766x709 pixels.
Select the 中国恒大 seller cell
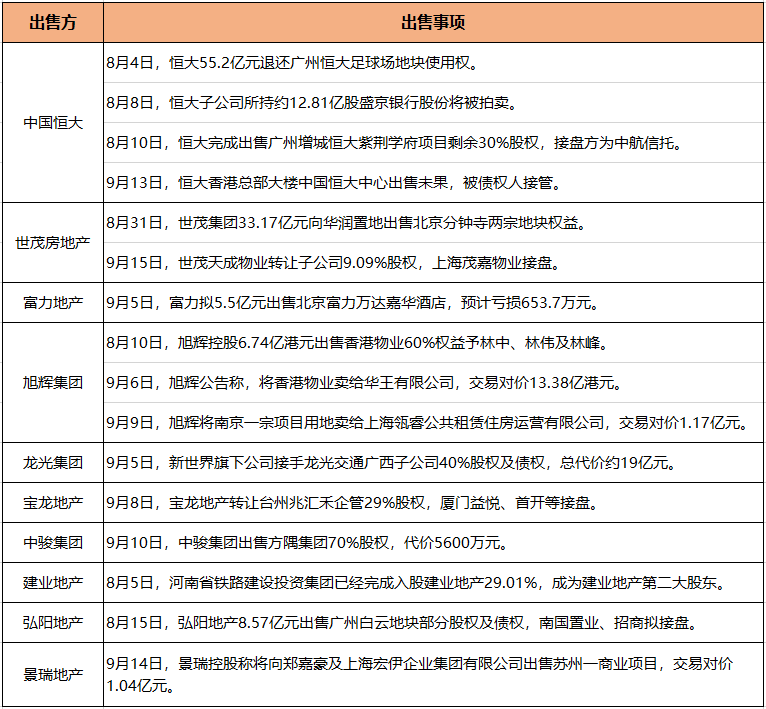coord(52,123)
